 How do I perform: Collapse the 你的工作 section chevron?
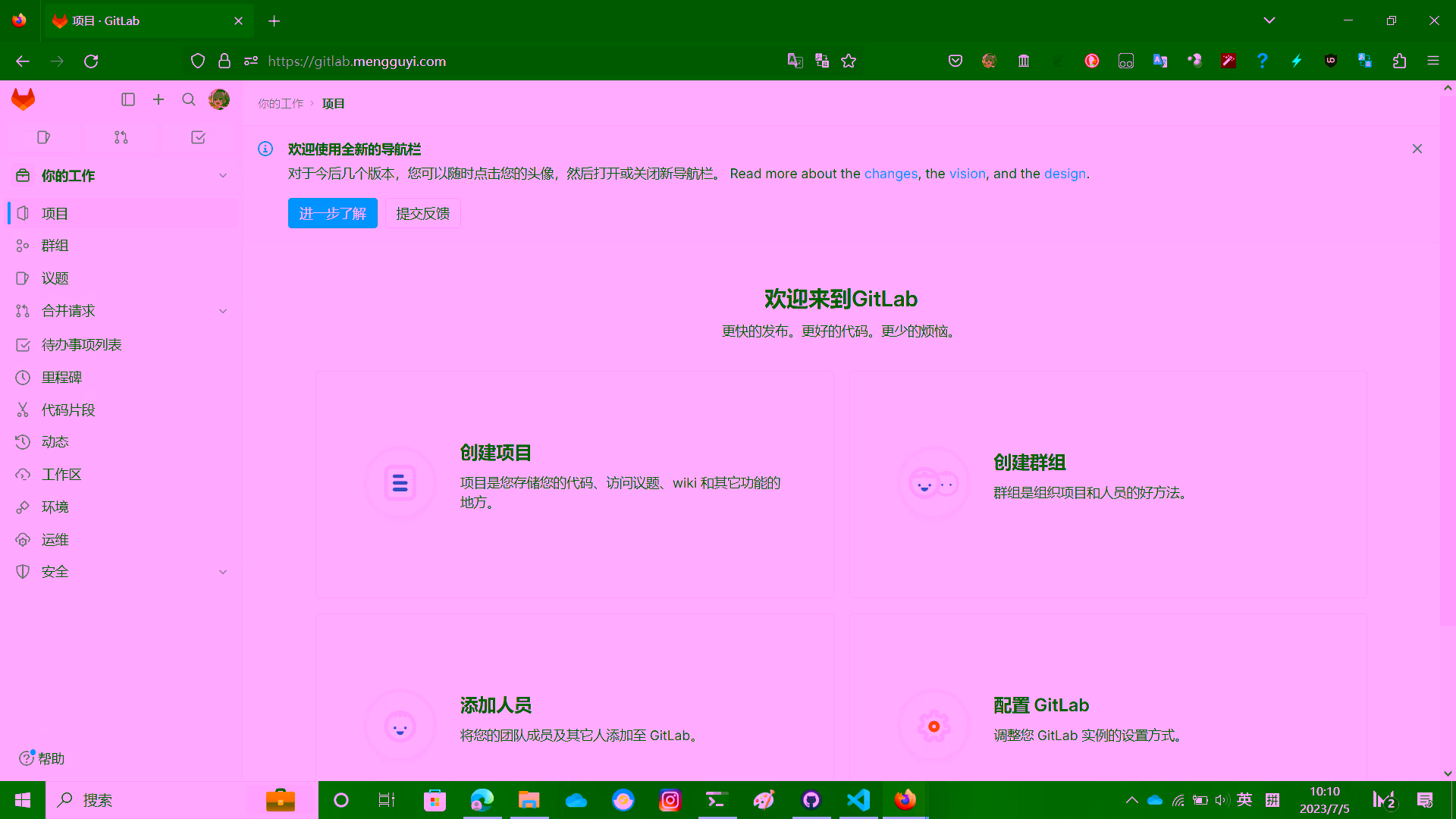pyautogui.click(x=223, y=175)
